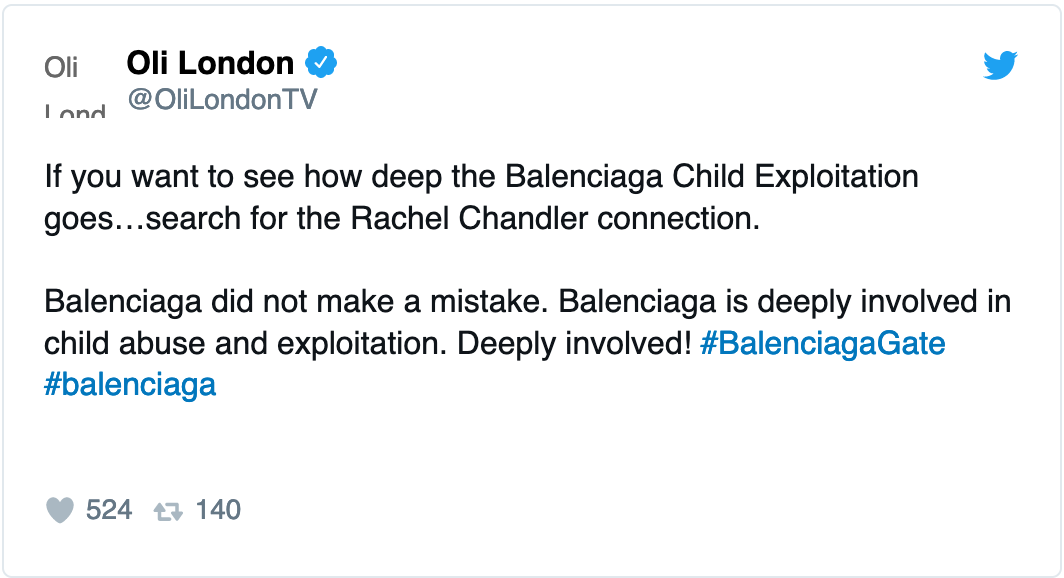
Task: Open Oli London's profile avatar image
Action: pos(75,86)
